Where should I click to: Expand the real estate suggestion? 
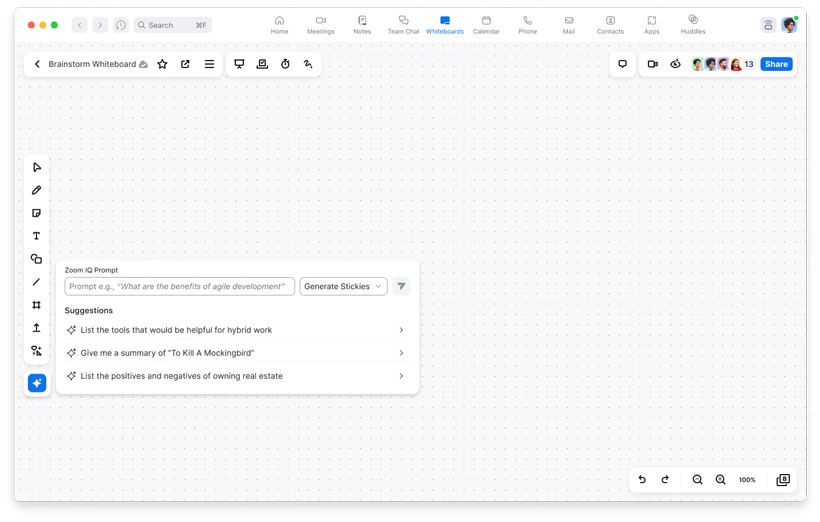tap(401, 376)
